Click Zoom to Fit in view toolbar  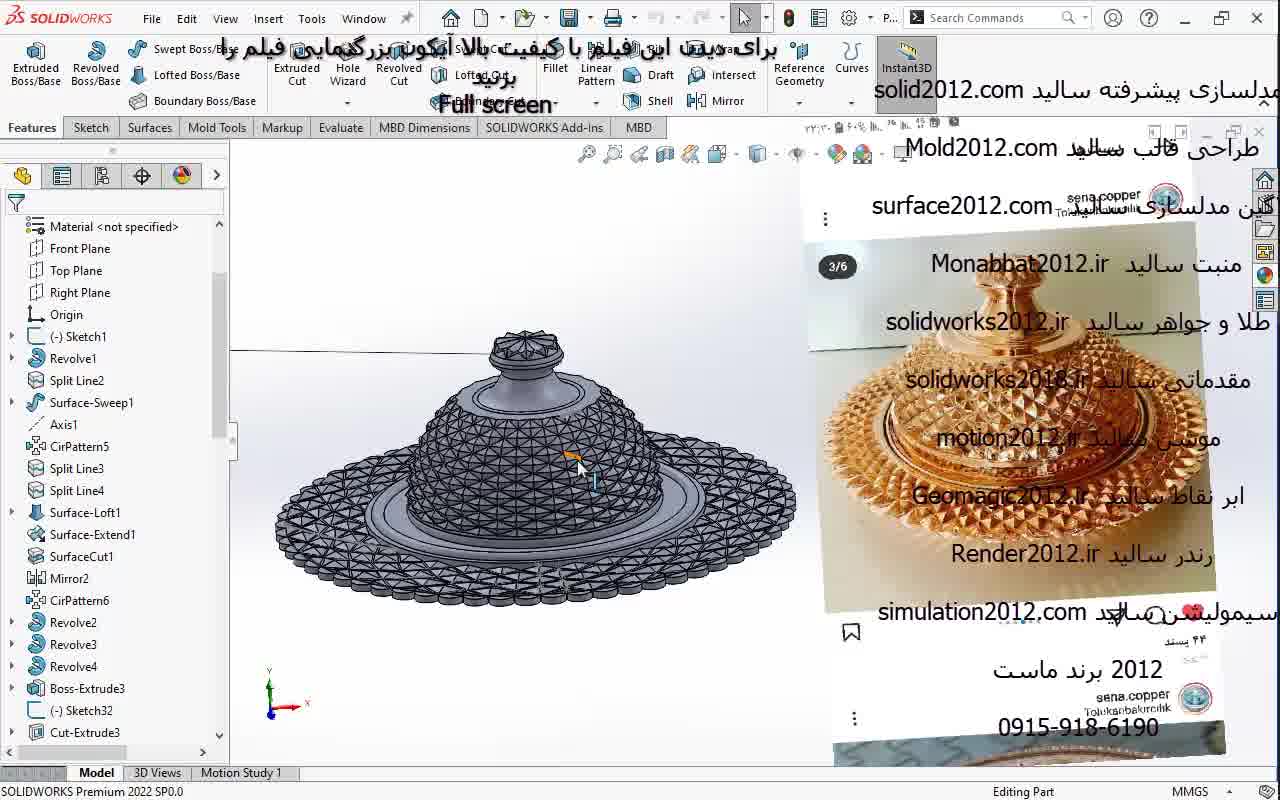point(587,154)
